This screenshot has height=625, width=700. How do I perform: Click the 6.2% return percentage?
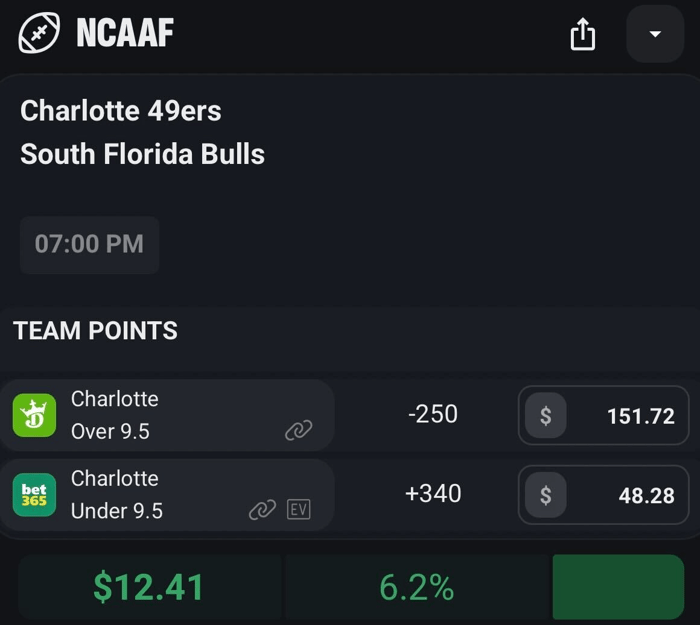tap(417, 587)
